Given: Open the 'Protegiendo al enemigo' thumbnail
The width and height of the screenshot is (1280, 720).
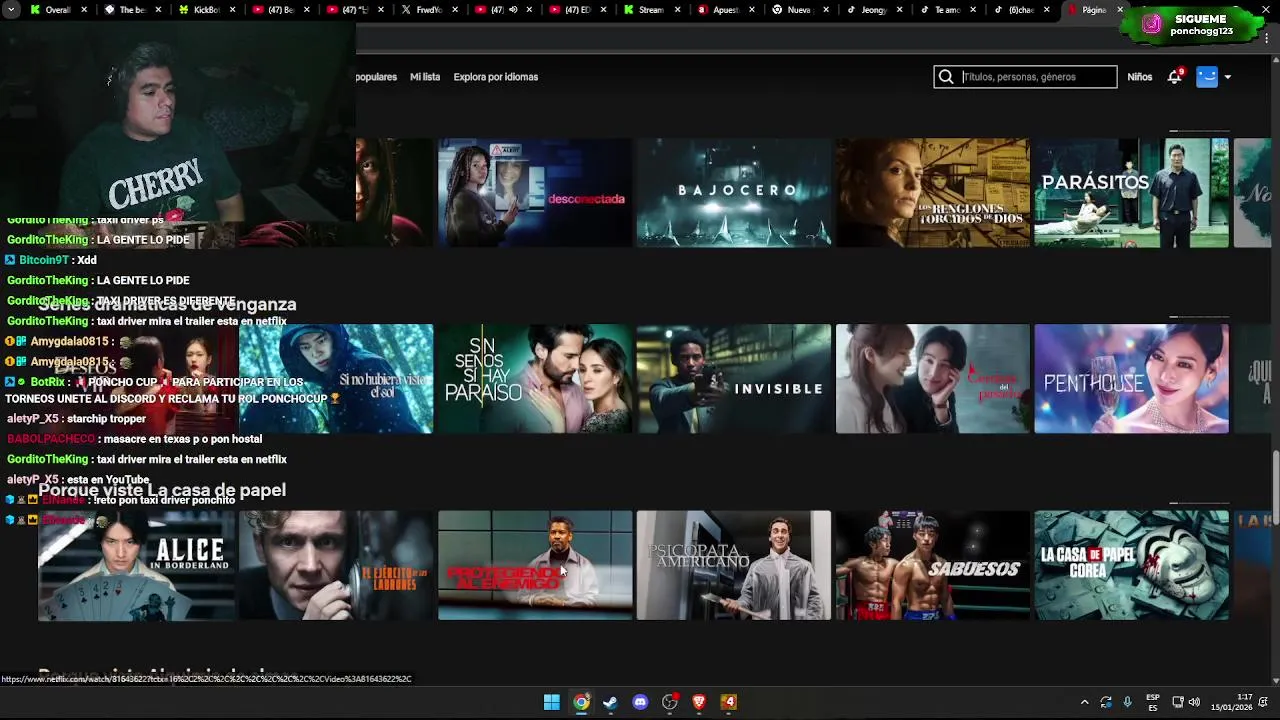Looking at the screenshot, I should click(x=535, y=566).
